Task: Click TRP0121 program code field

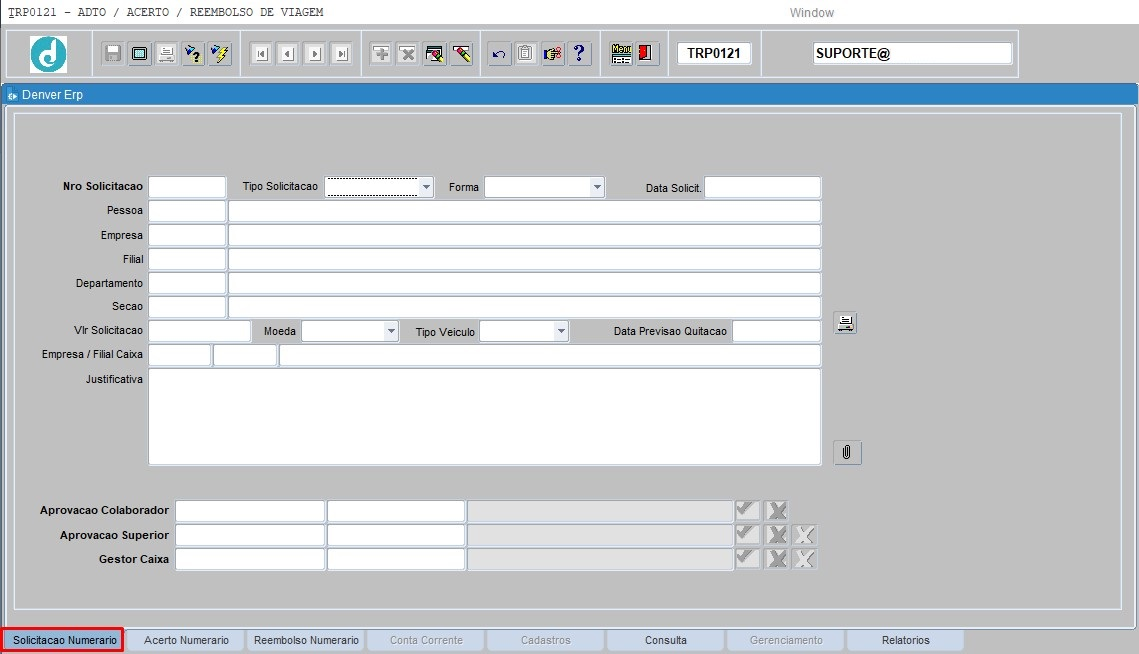Action: coord(714,53)
